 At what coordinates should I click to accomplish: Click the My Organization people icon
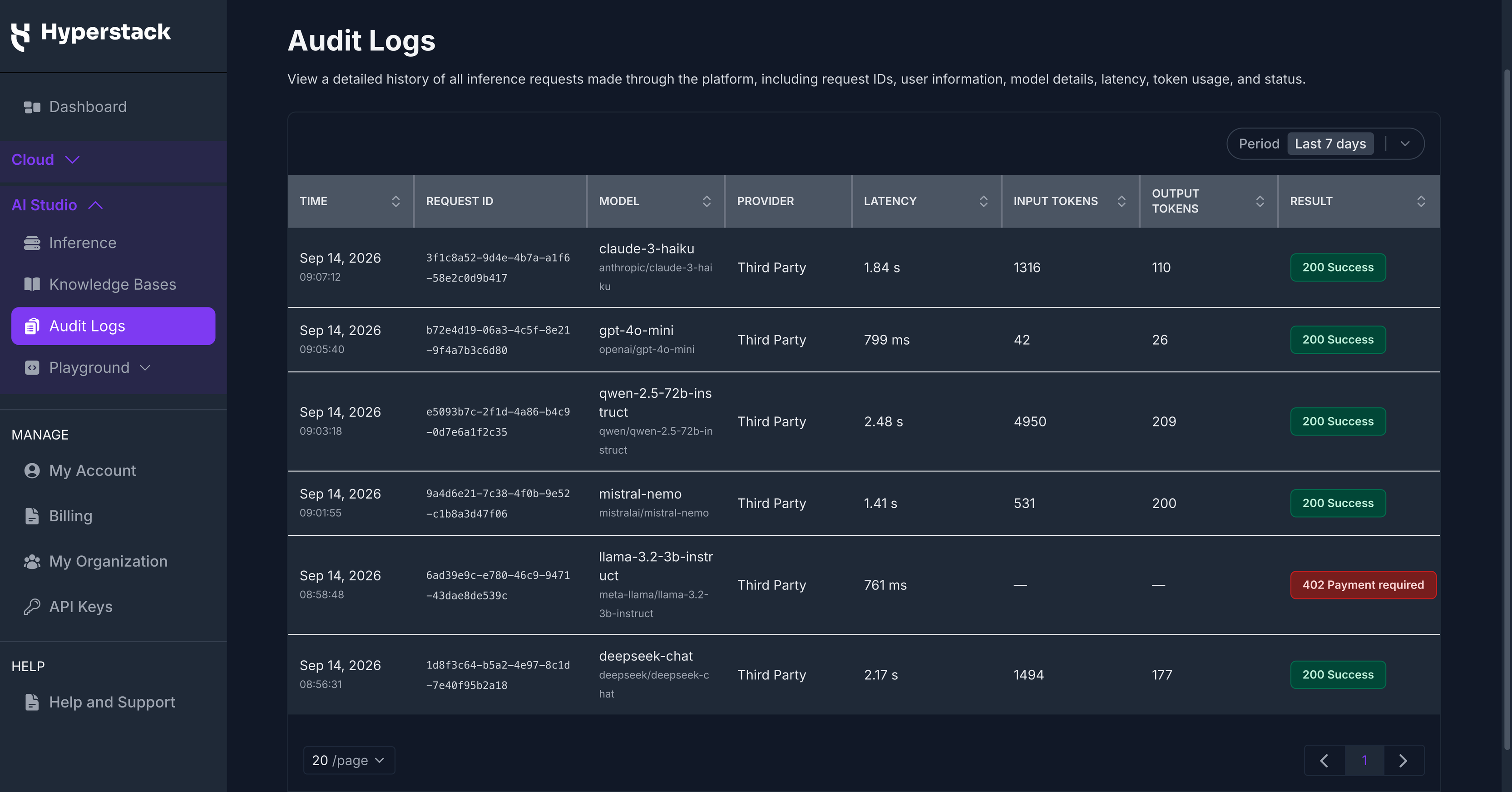[x=32, y=561]
